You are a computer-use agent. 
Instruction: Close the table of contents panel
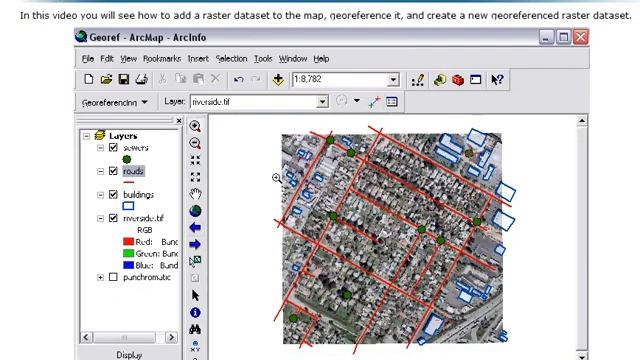click(x=179, y=120)
